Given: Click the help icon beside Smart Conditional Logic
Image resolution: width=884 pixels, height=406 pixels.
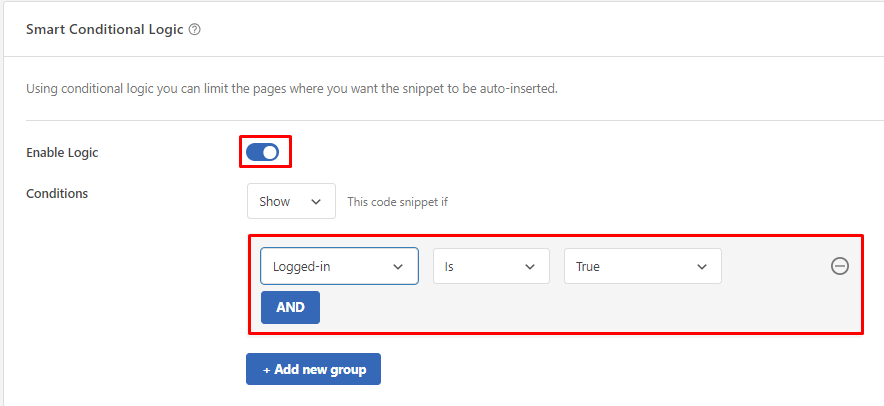Looking at the screenshot, I should tap(195, 30).
